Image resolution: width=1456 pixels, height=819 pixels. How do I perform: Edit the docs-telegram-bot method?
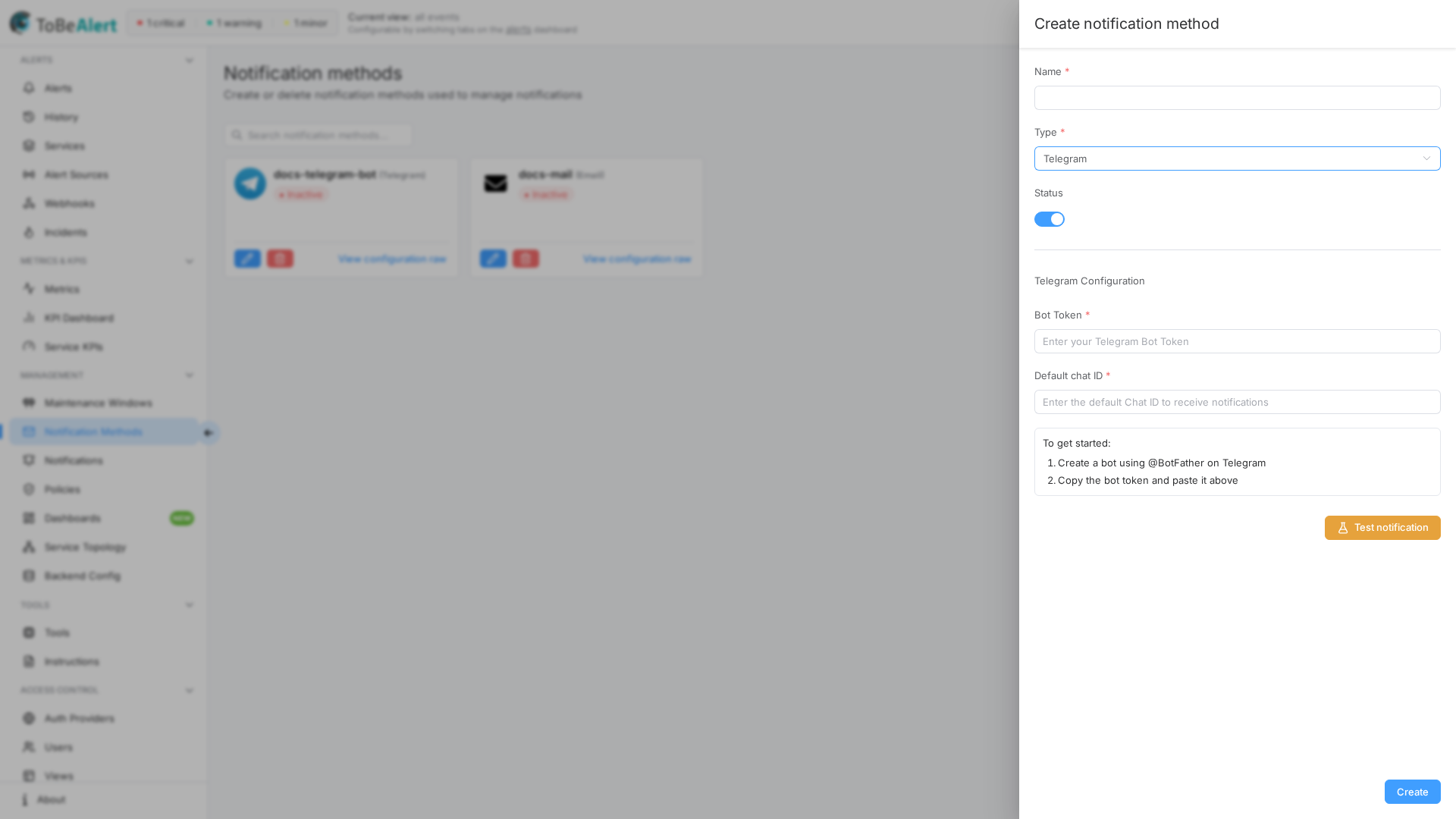click(247, 259)
